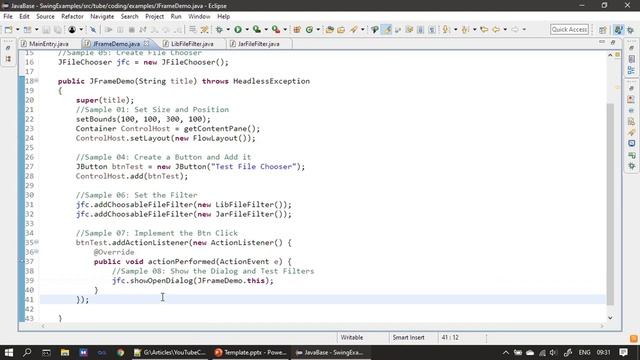Open the Refactor menu
This screenshot has height=360, width=640.
pos(72,16)
